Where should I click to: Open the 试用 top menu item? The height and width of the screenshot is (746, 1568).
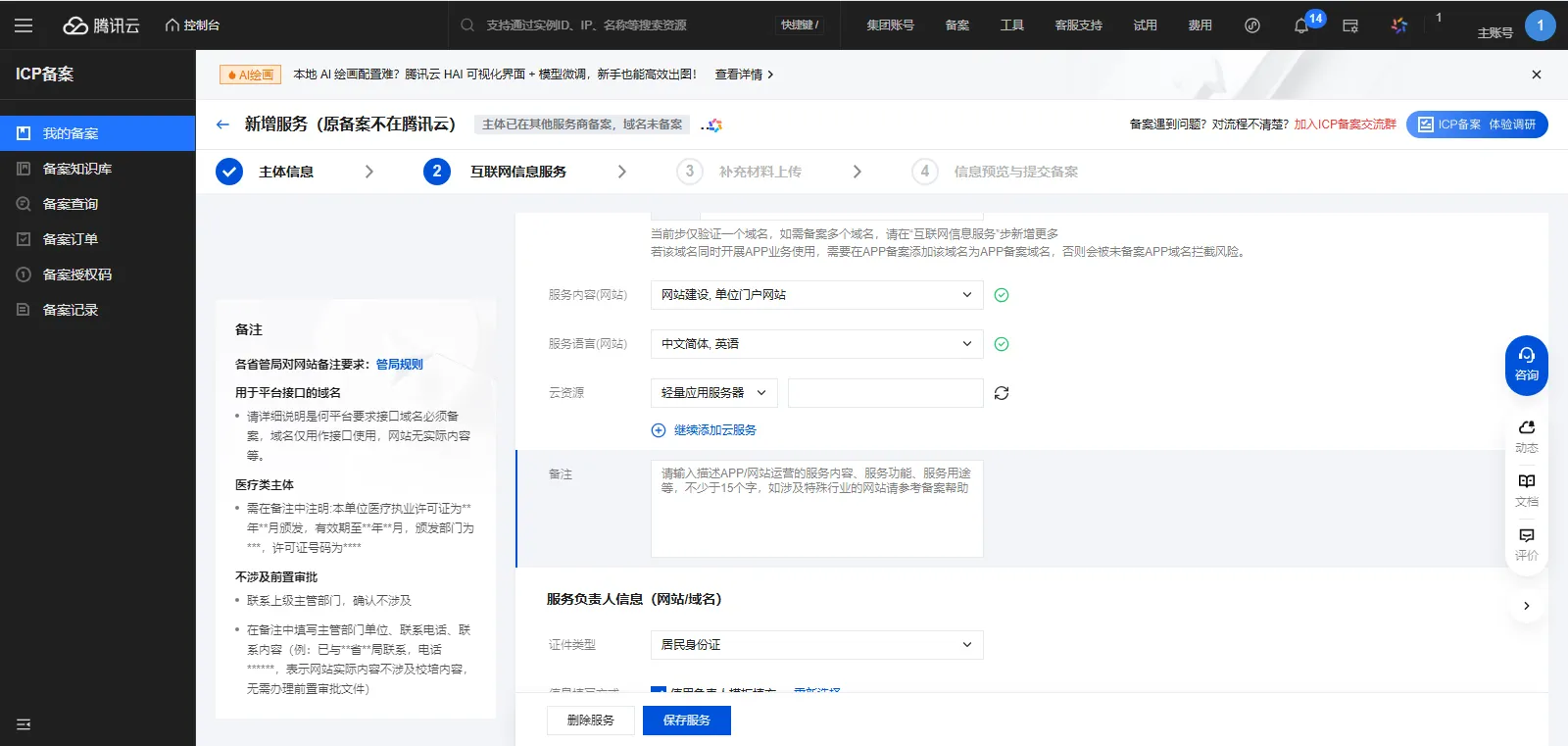[x=1145, y=25]
